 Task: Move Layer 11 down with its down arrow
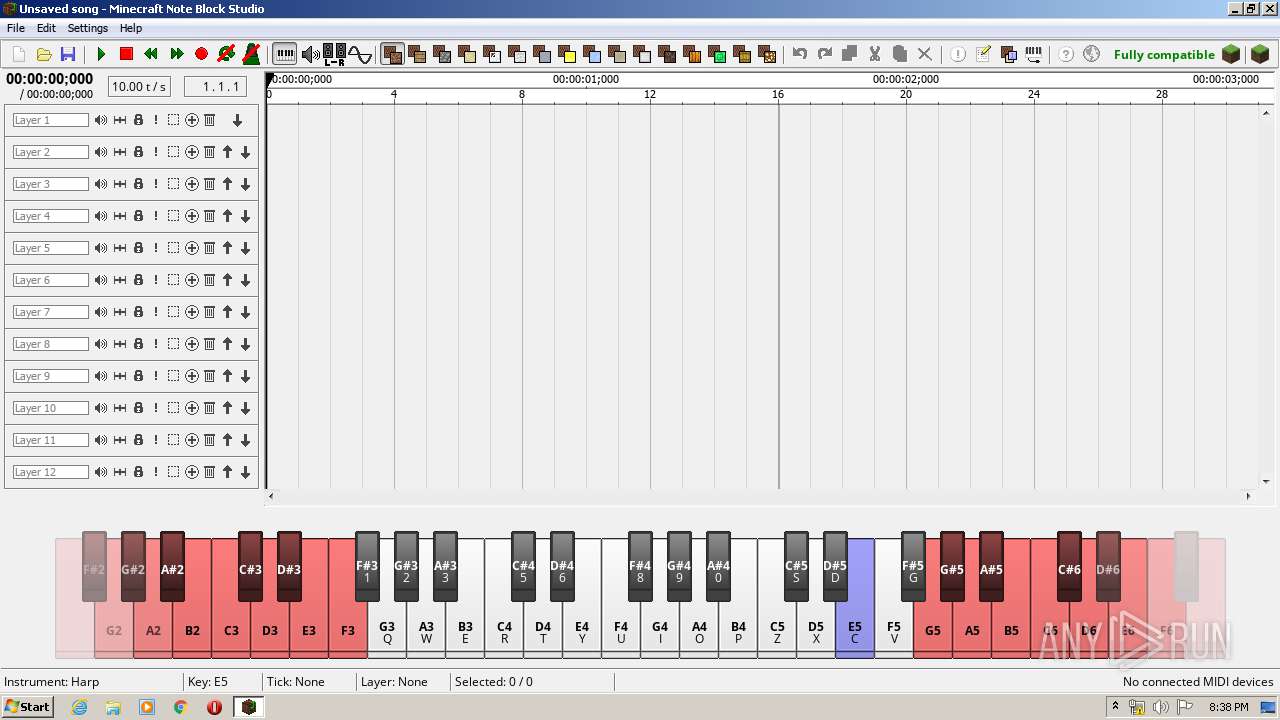coord(245,440)
